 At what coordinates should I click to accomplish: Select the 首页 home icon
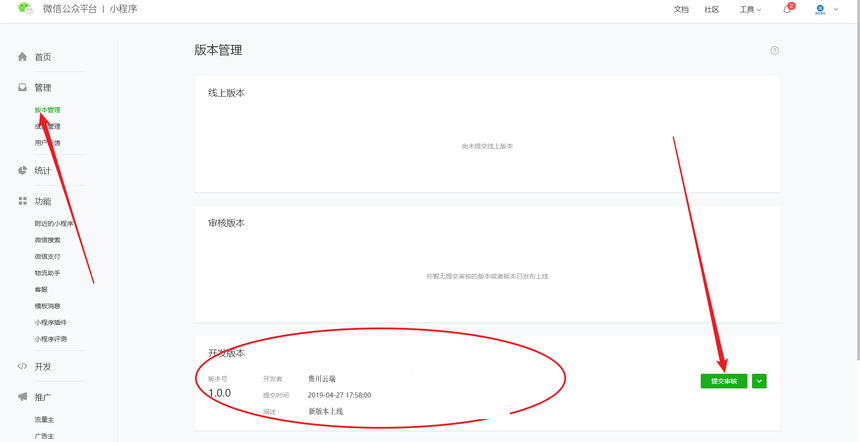click(x=22, y=56)
